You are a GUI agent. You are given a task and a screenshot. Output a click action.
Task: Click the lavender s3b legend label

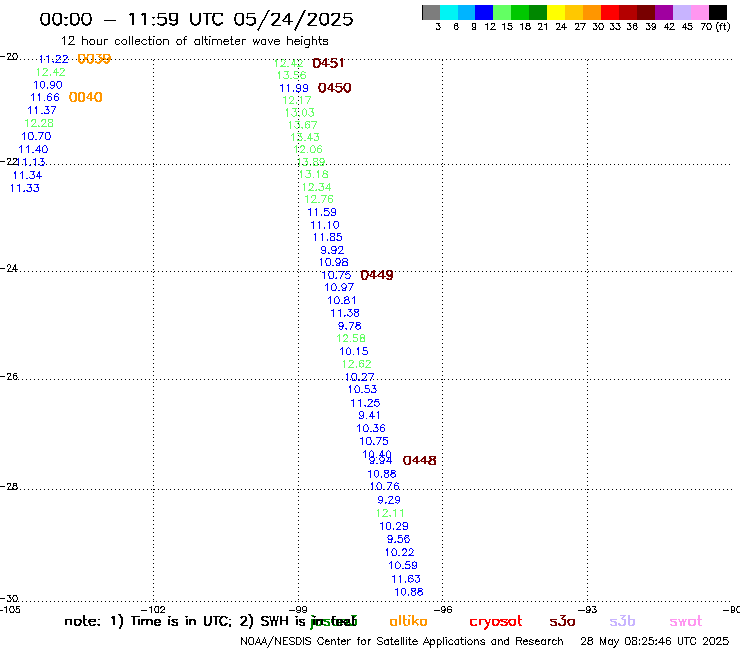[622, 621]
